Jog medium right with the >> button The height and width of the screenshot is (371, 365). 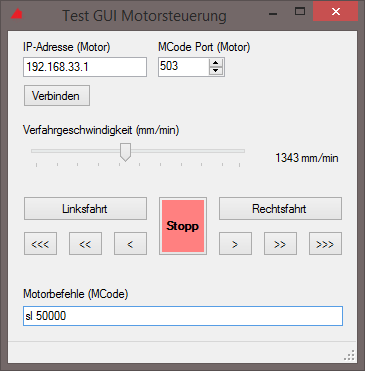280,244
